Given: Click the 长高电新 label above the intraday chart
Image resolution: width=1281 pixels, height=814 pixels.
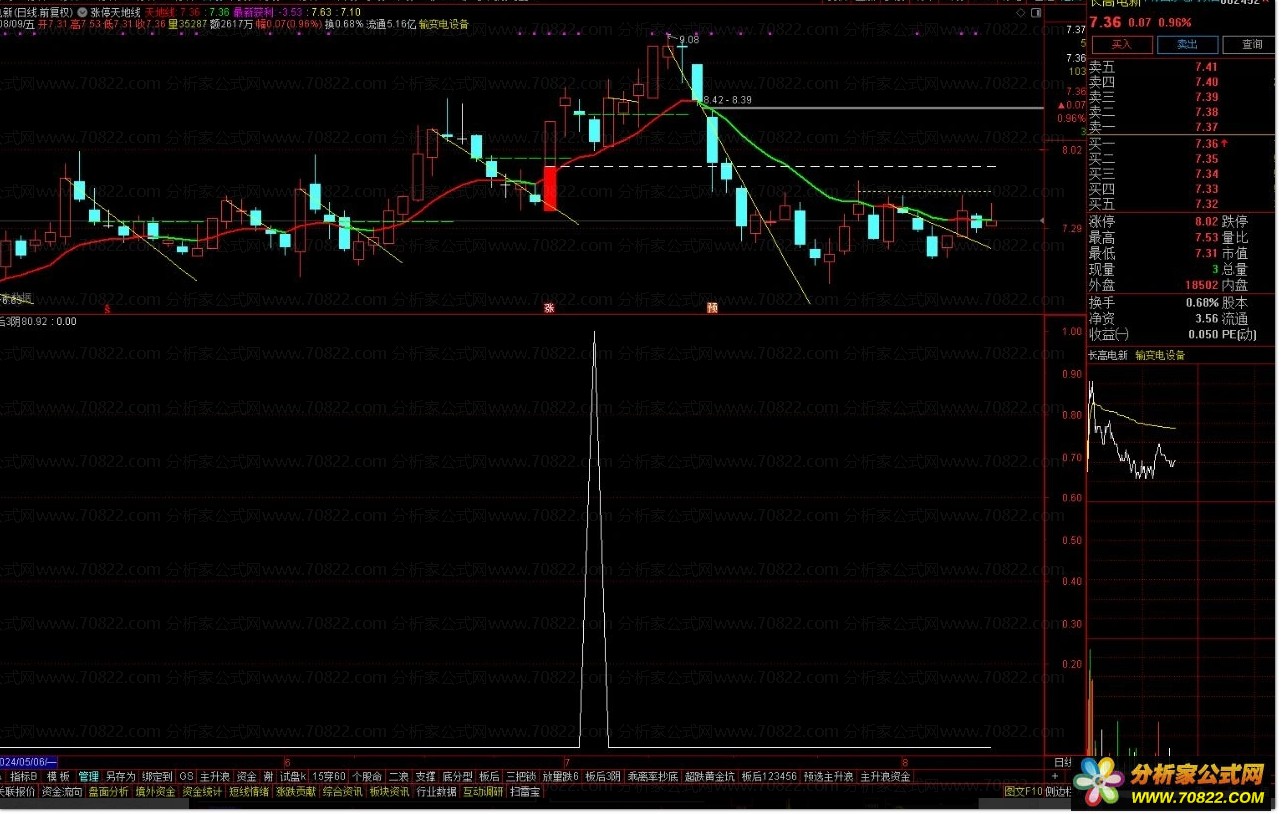Looking at the screenshot, I should click(x=1108, y=355).
